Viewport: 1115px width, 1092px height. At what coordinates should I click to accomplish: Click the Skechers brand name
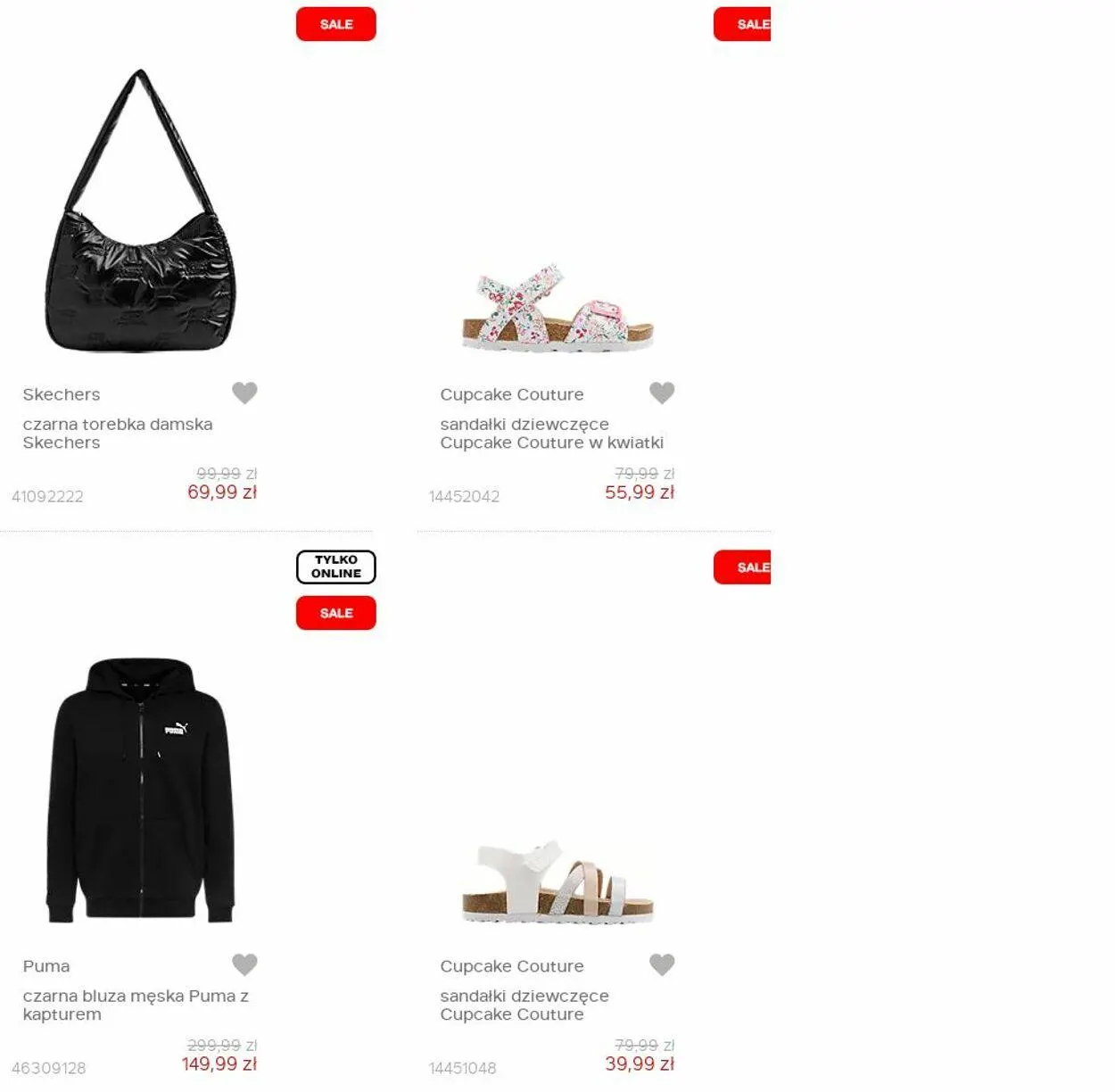[x=62, y=394]
